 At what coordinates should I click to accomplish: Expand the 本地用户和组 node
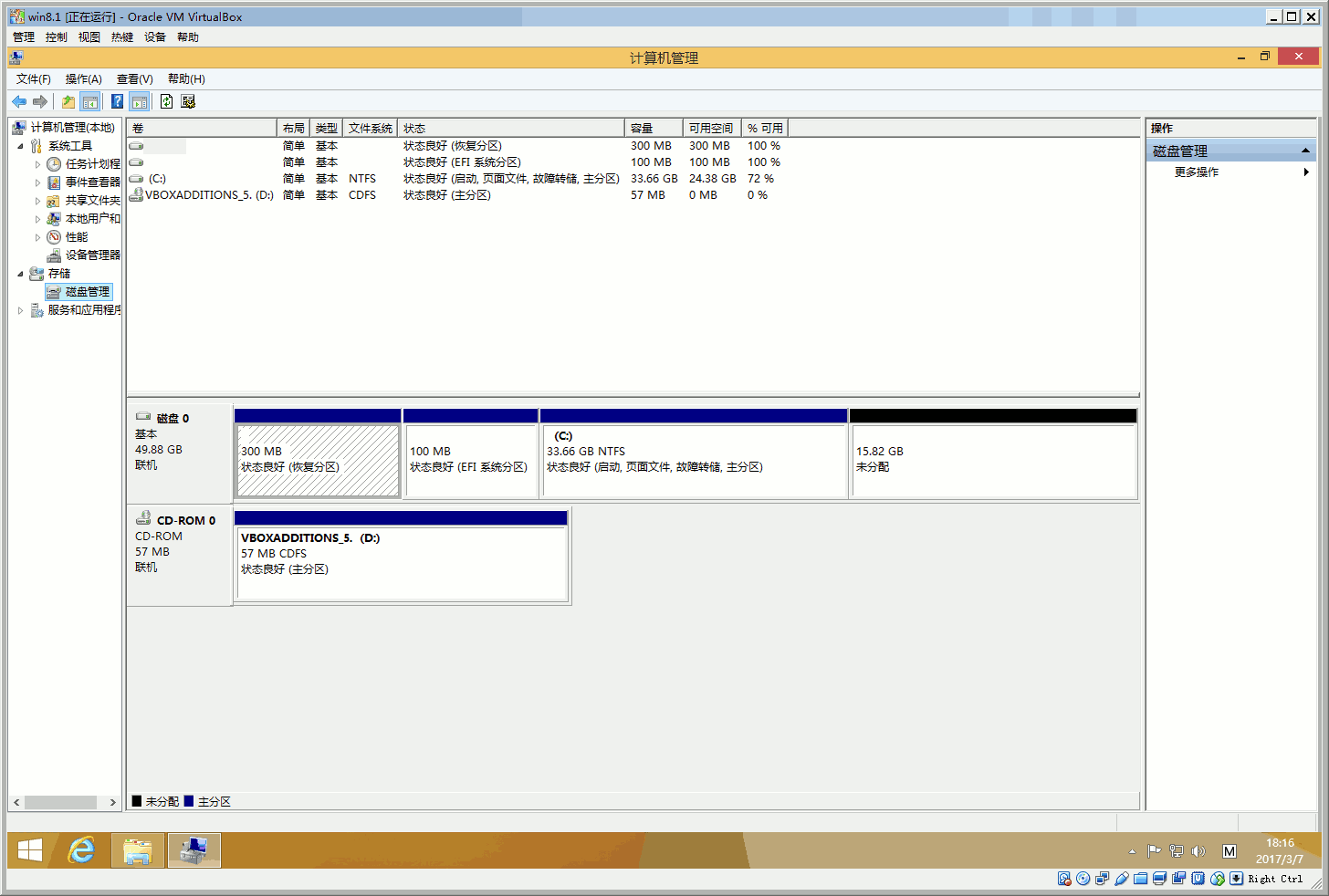[37, 219]
